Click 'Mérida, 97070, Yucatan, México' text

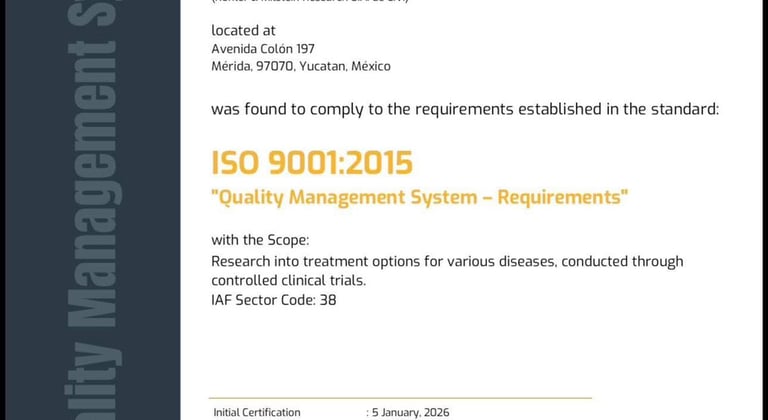pyautogui.click(x=301, y=66)
